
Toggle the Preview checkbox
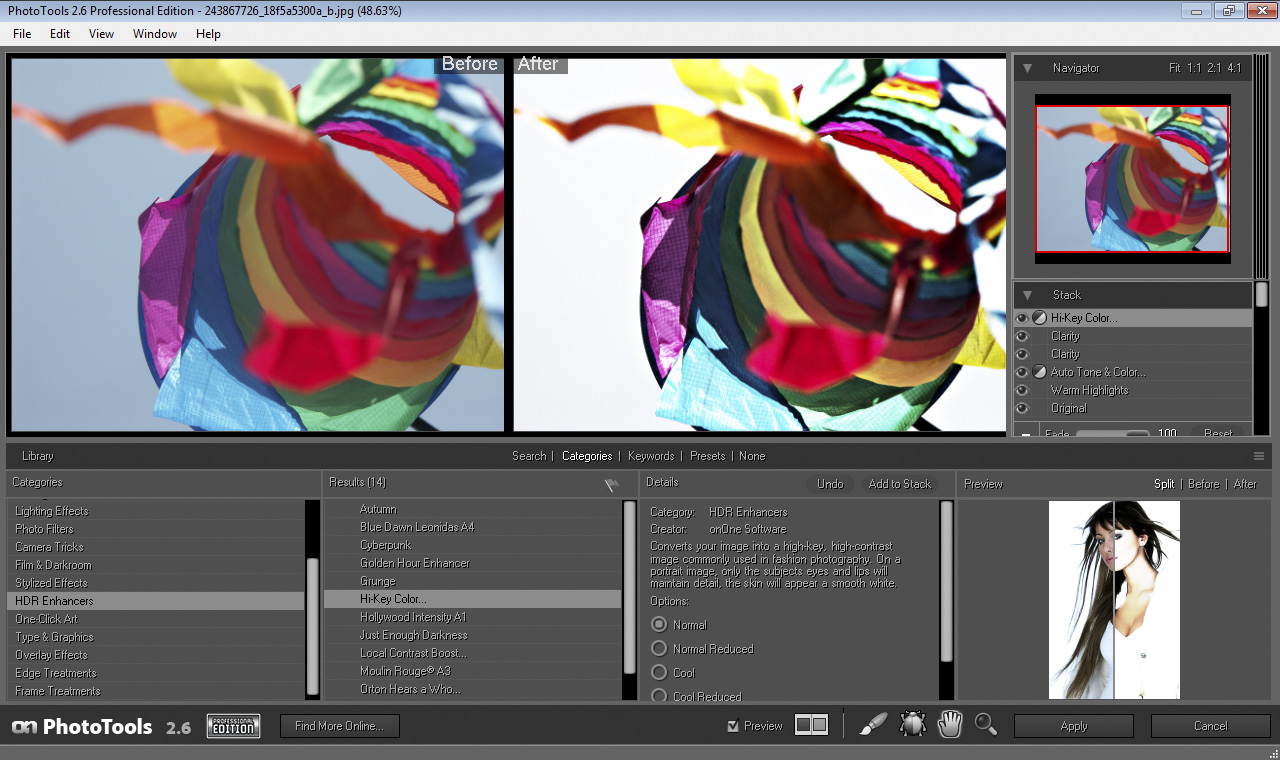tap(734, 726)
